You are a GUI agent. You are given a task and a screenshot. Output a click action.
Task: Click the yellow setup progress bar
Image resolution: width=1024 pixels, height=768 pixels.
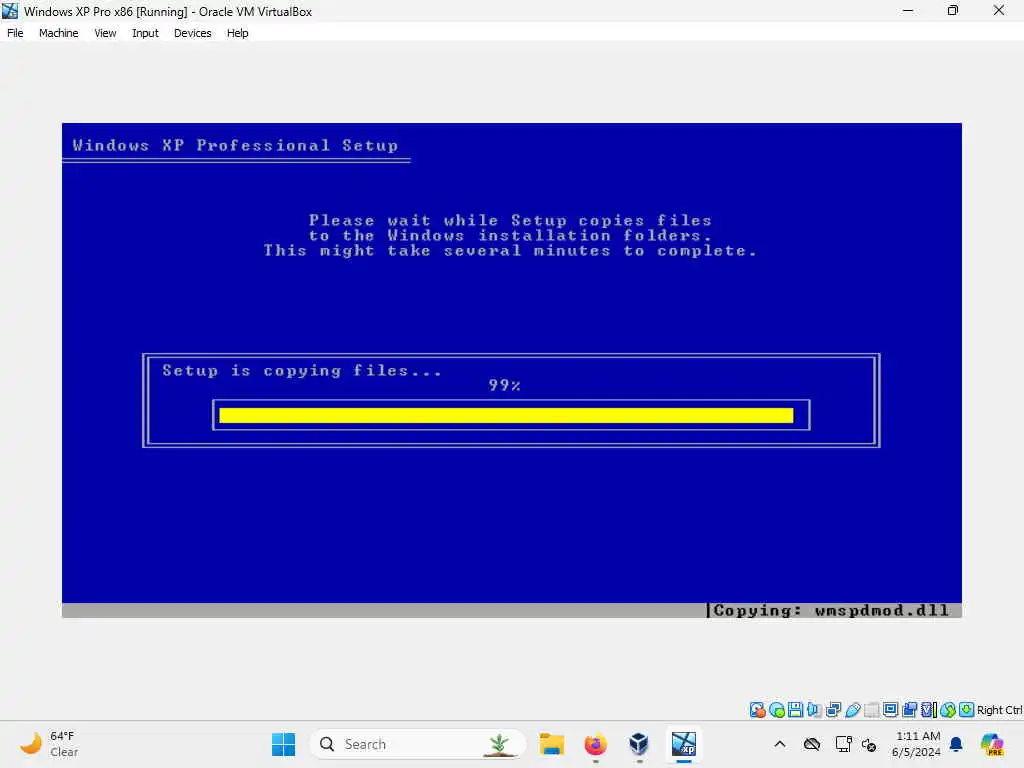(506, 415)
